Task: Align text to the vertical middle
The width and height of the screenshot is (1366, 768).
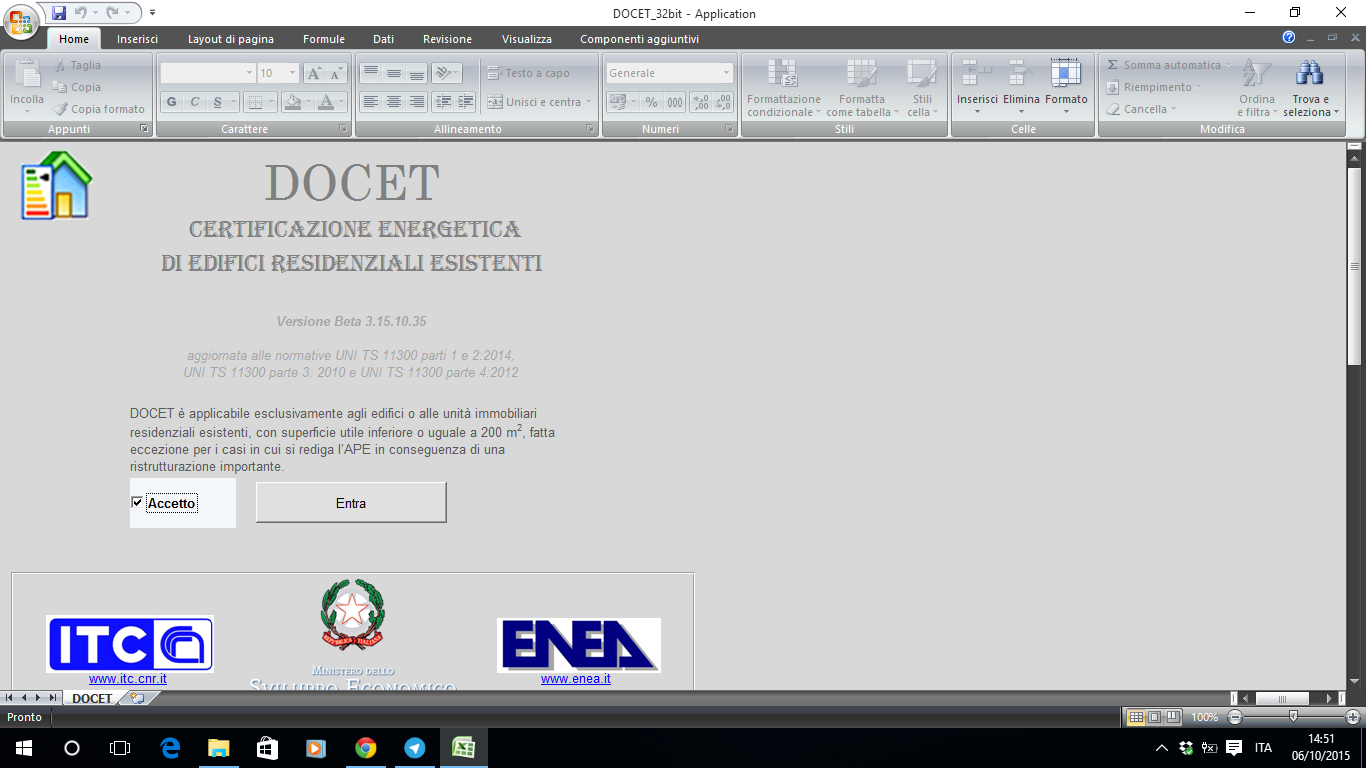Action: [393, 73]
